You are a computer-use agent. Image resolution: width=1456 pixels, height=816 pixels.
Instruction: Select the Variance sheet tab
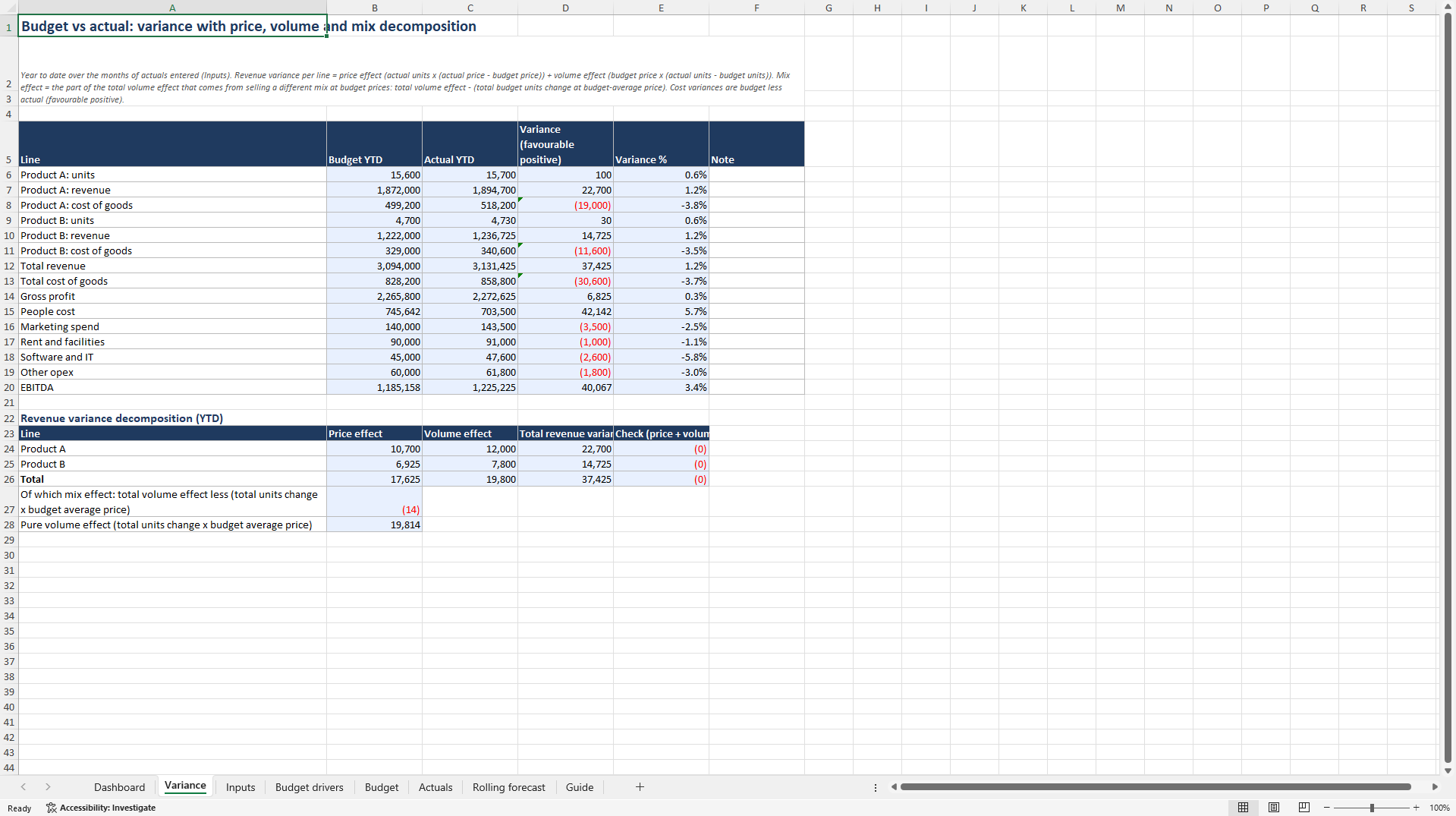coord(185,786)
